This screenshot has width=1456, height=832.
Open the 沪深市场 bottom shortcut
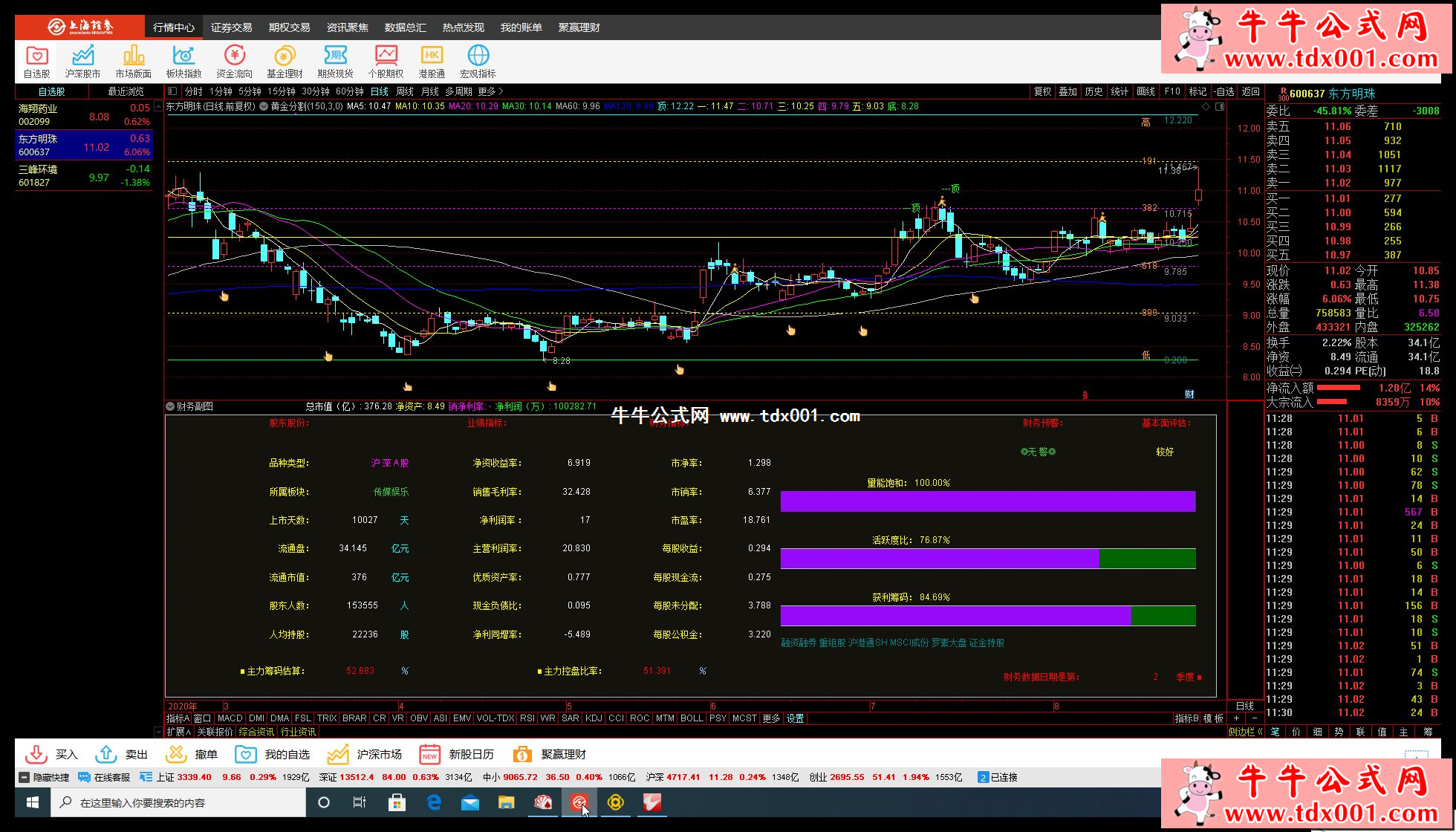coord(364,754)
